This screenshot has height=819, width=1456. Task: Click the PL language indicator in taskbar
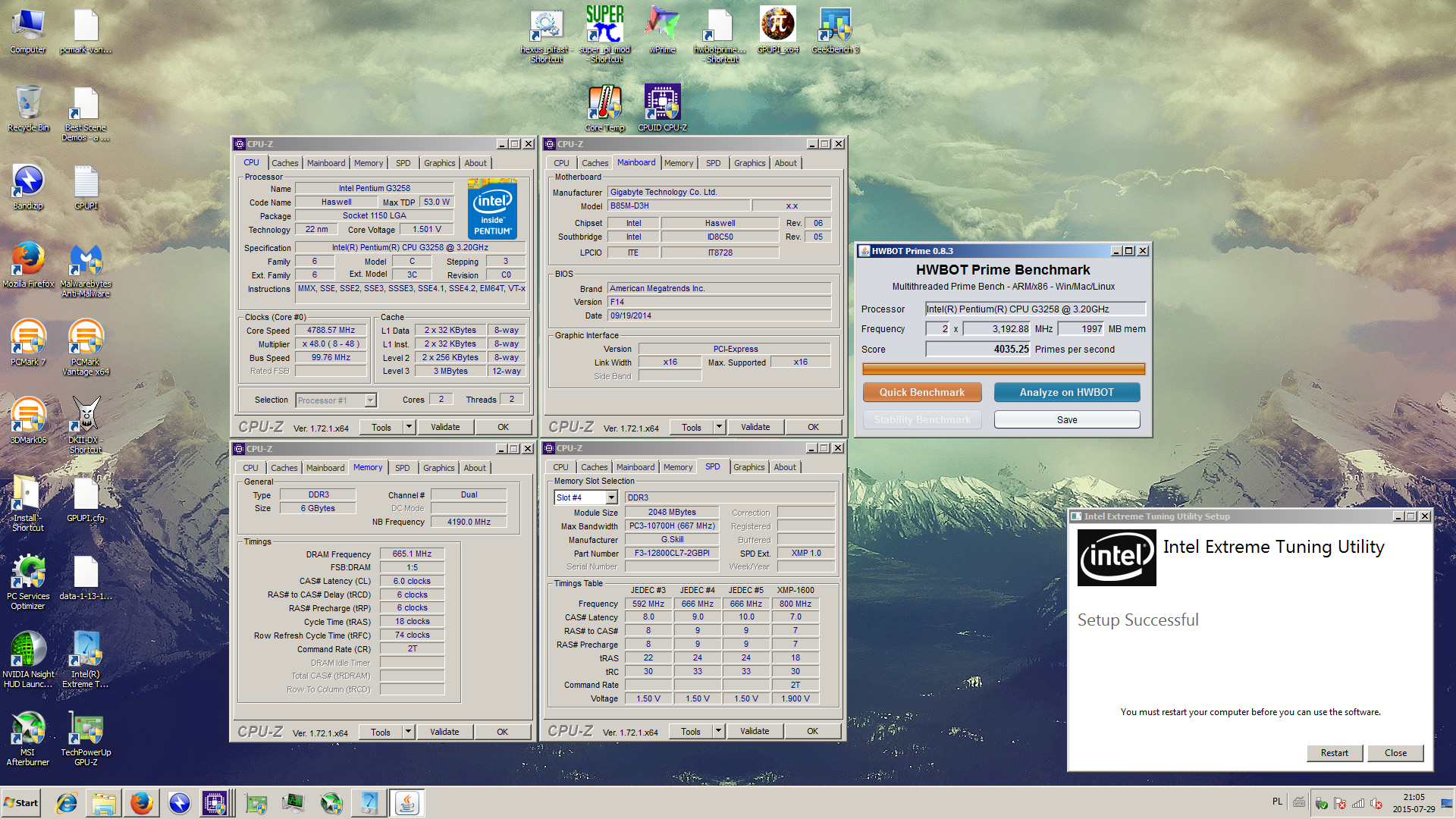(1277, 802)
